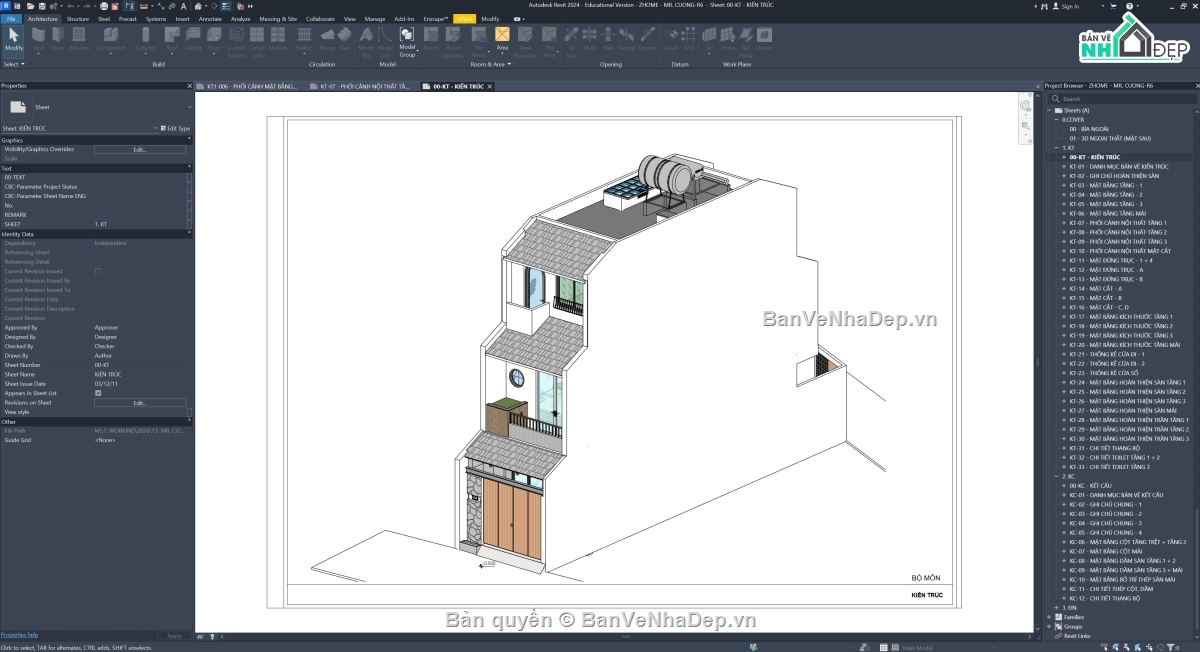Image resolution: width=1200 pixels, height=652 pixels.
Task: Select the Modify tool in ribbon
Action: (13, 40)
